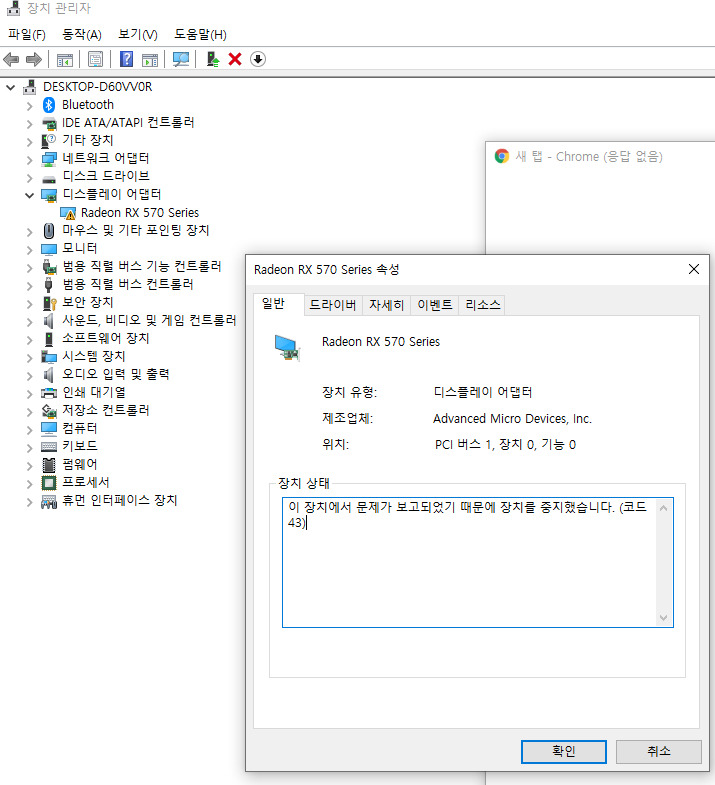Expand the 소프트웨어 장치 node
The width and height of the screenshot is (715, 785).
coord(30,340)
